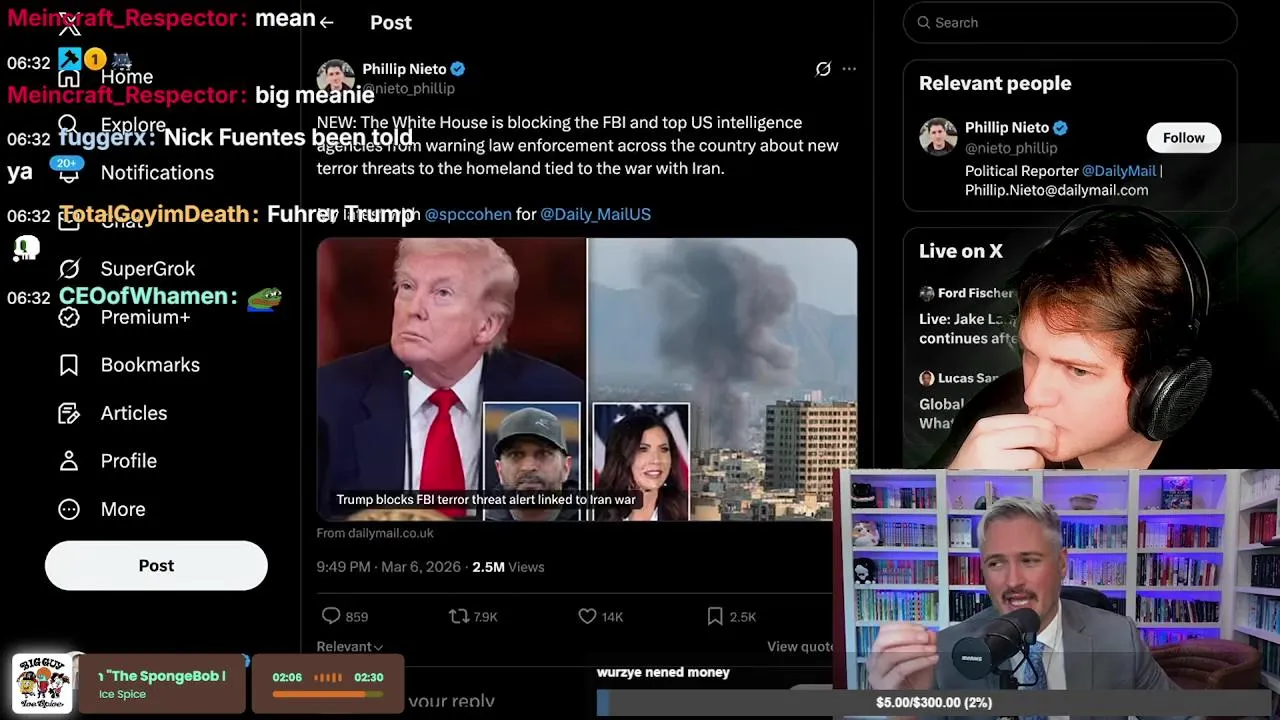
Task: Open Profile in the sidebar
Action: point(128,461)
